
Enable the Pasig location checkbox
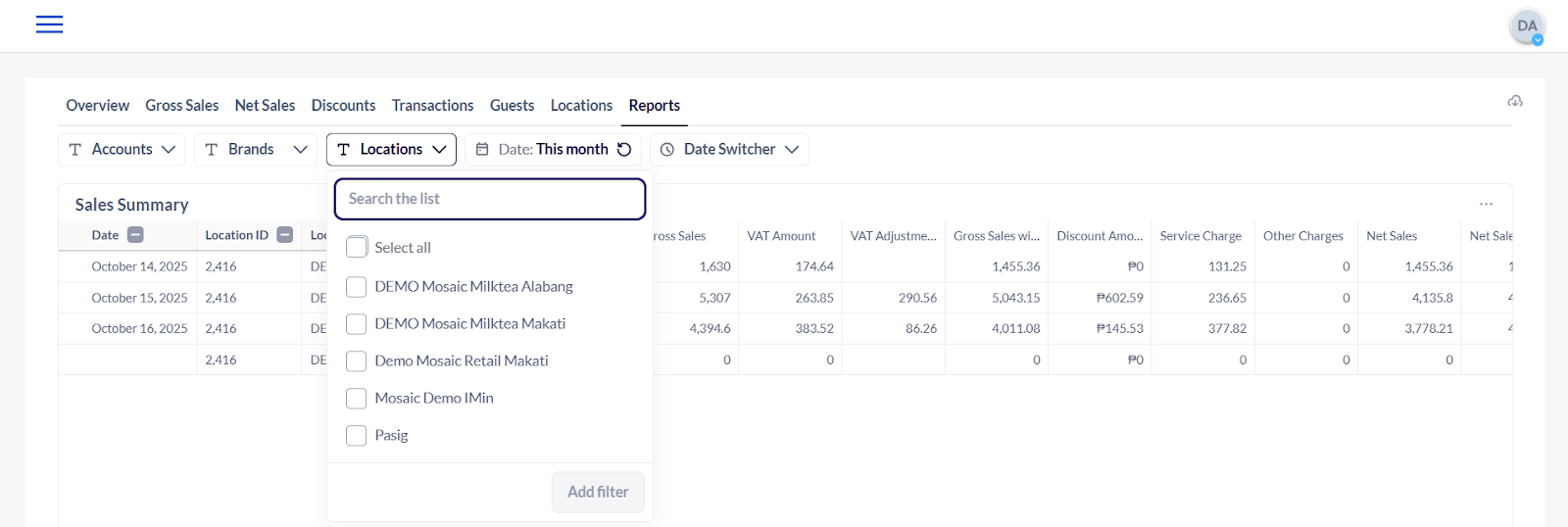click(x=357, y=436)
